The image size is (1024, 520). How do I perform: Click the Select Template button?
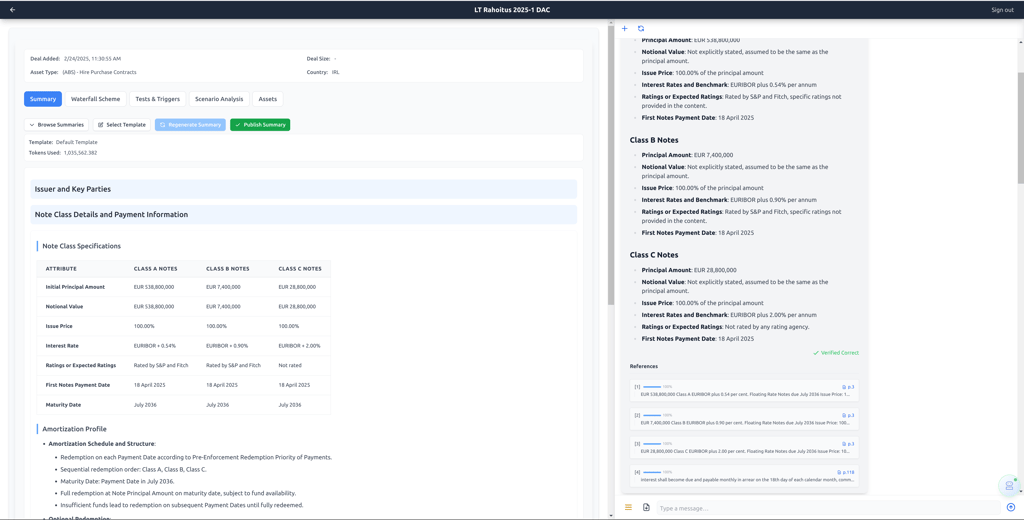(122, 125)
